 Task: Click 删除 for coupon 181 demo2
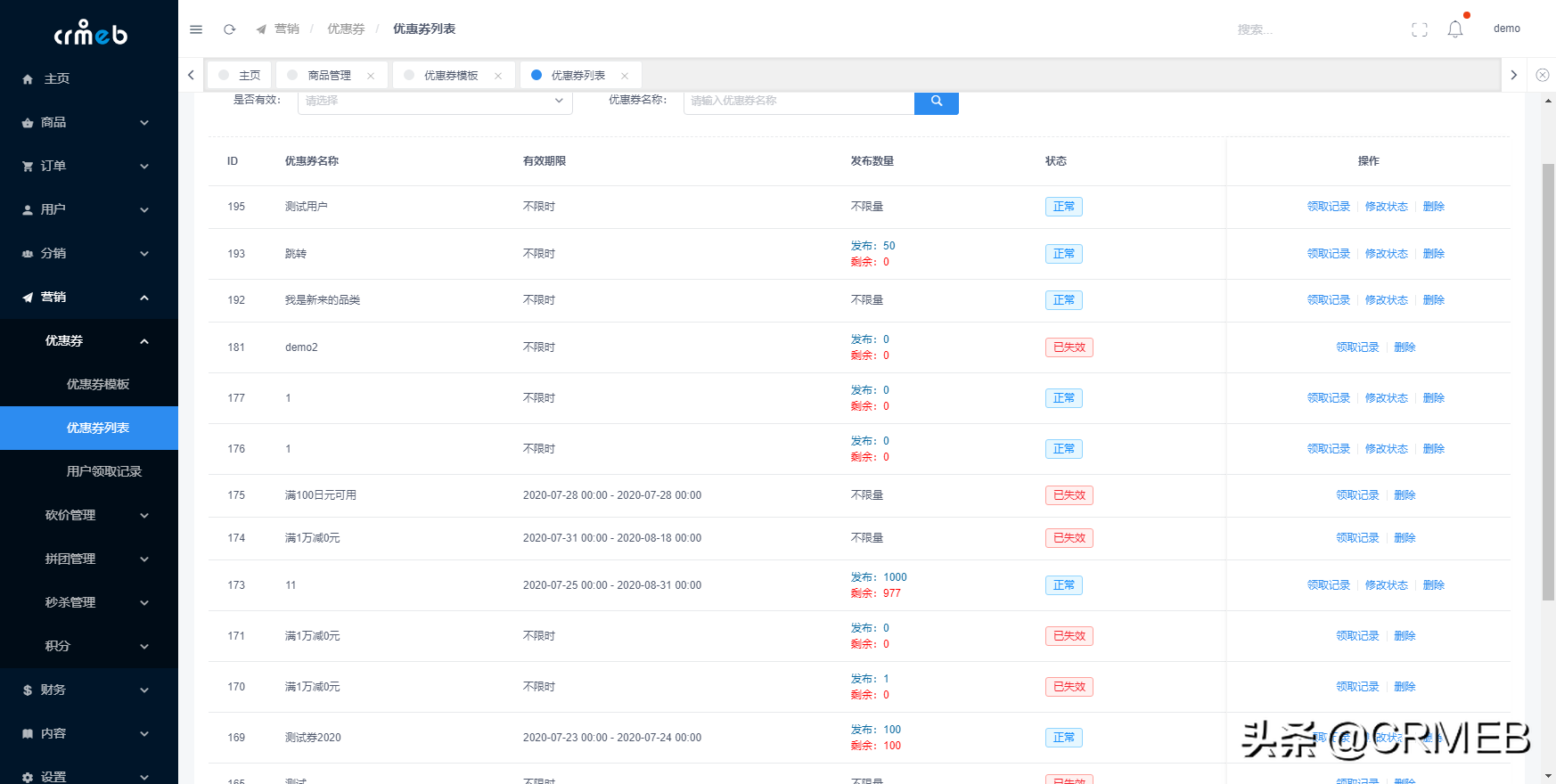(1404, 347)
